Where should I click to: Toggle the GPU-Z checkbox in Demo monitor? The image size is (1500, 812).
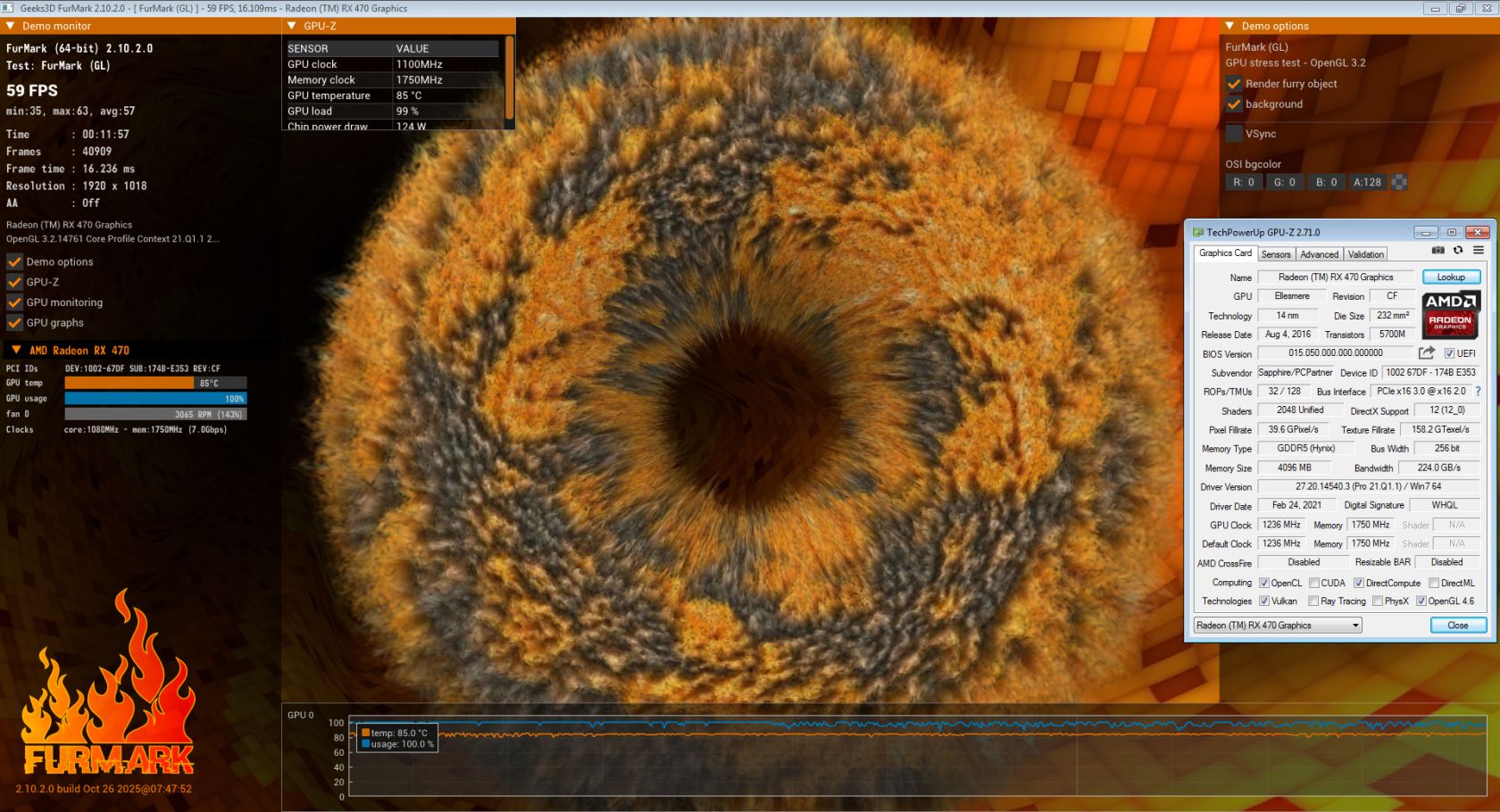pos(14,282)
